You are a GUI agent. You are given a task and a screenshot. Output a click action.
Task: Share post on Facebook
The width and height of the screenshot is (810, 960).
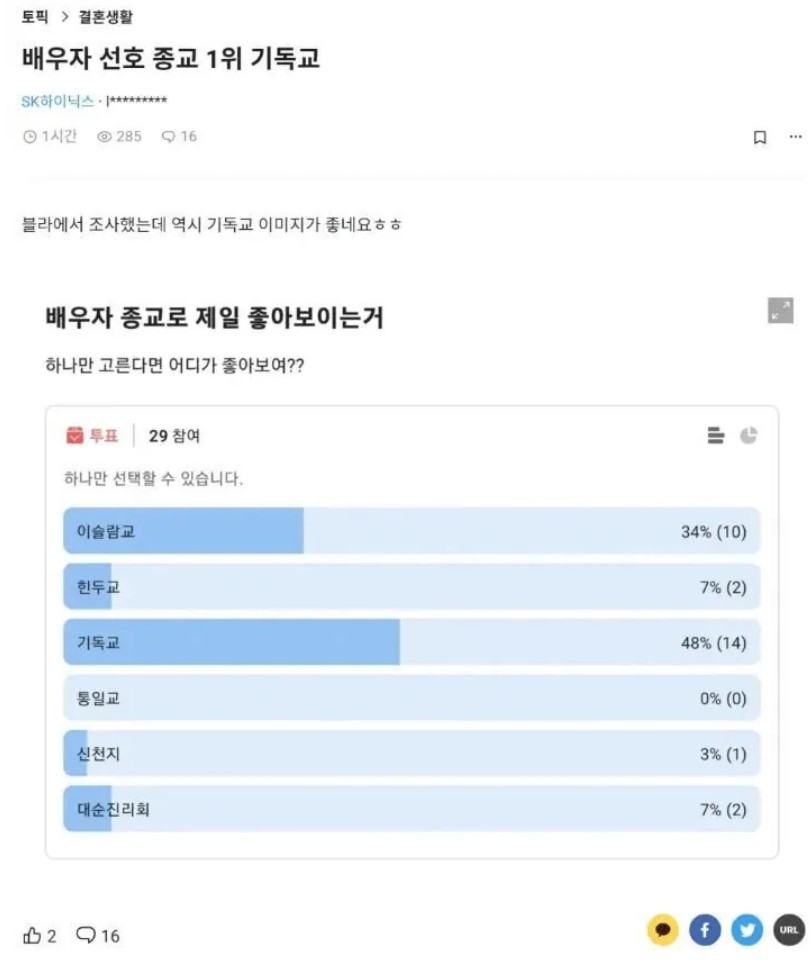pyautogui.click(x=704, y=931)
